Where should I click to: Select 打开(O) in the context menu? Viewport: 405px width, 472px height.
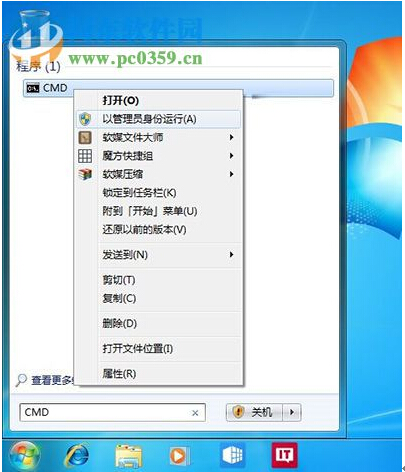pos(121,100)
